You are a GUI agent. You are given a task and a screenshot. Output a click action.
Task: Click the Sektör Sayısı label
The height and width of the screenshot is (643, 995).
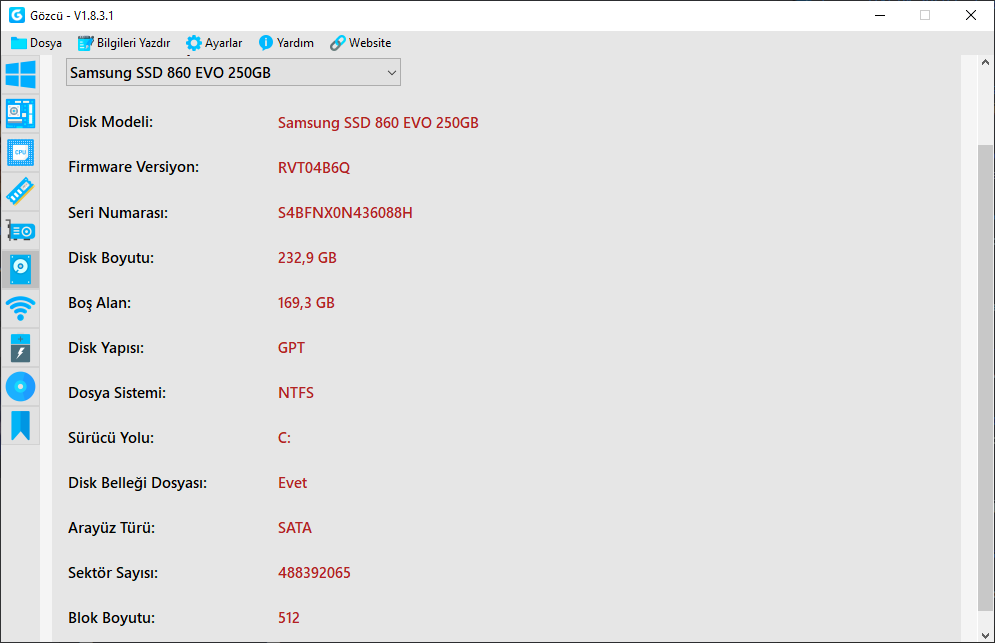coord(113,573)
